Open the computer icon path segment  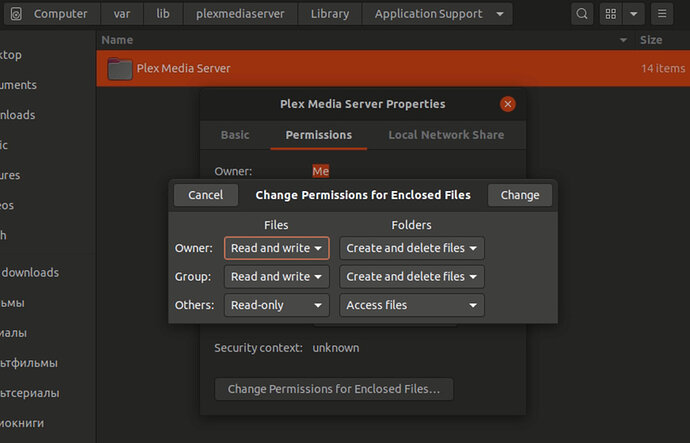click(17, 14)
